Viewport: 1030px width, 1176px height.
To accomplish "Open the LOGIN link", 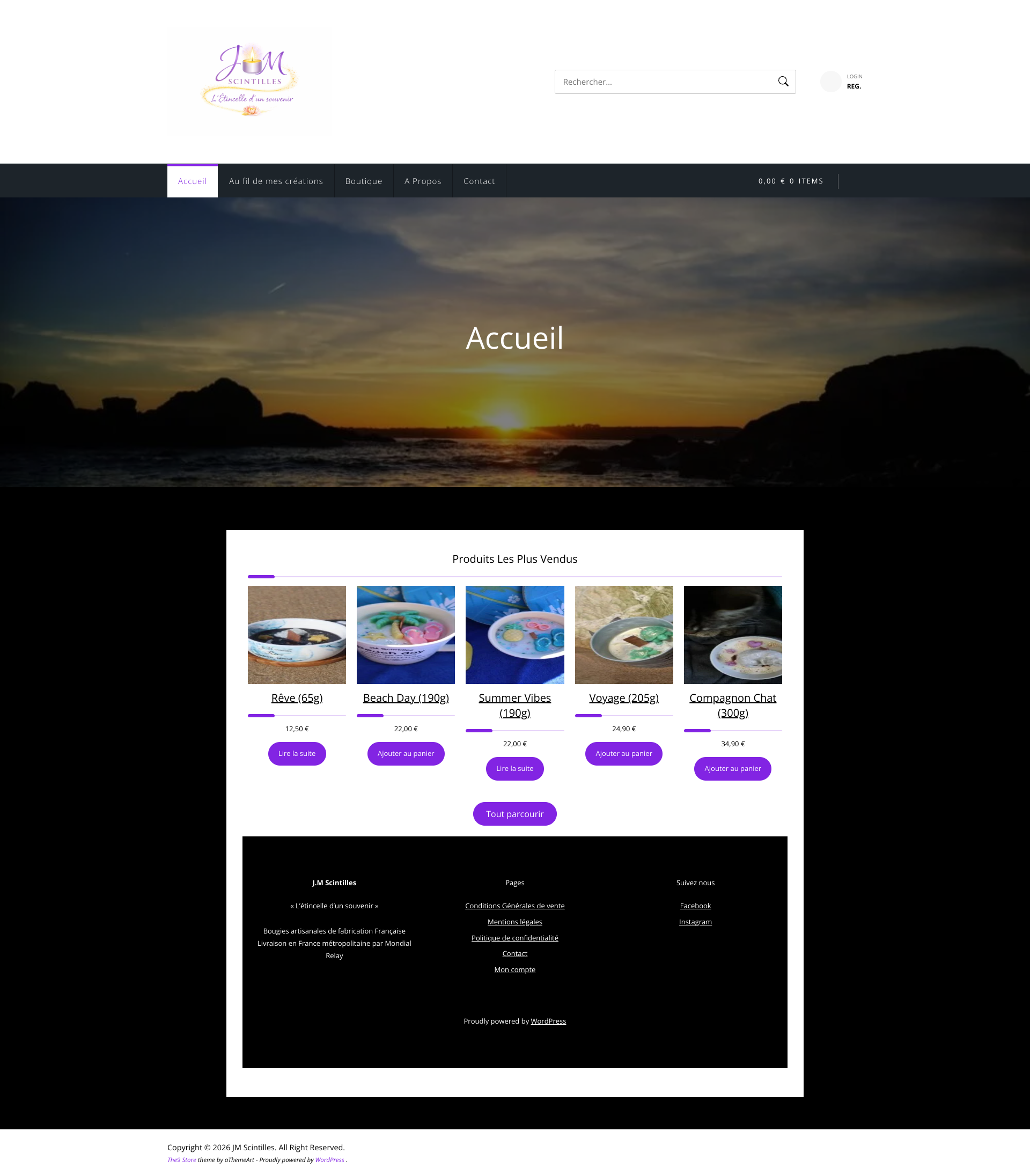I will 854,76.
